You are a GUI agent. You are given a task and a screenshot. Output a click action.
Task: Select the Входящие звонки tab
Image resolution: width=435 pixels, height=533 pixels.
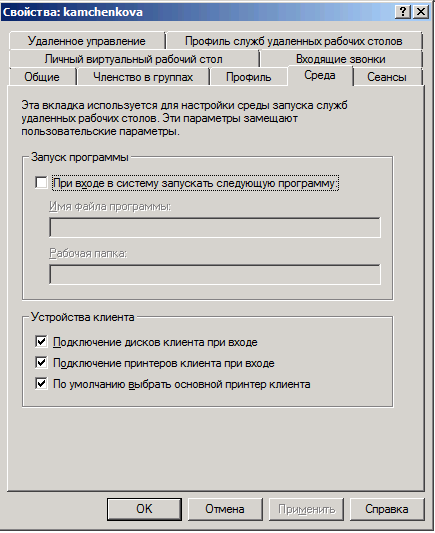point(341,59)
